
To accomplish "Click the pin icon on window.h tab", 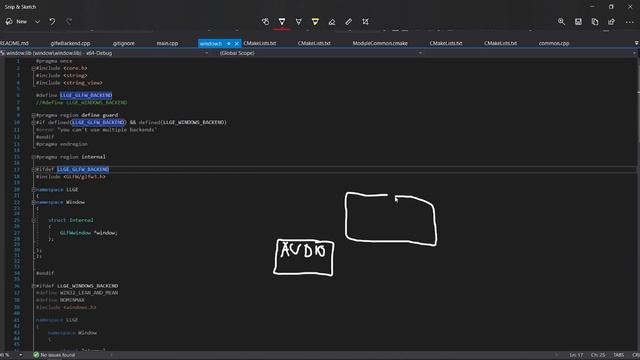I will click(x=229, y=44).
